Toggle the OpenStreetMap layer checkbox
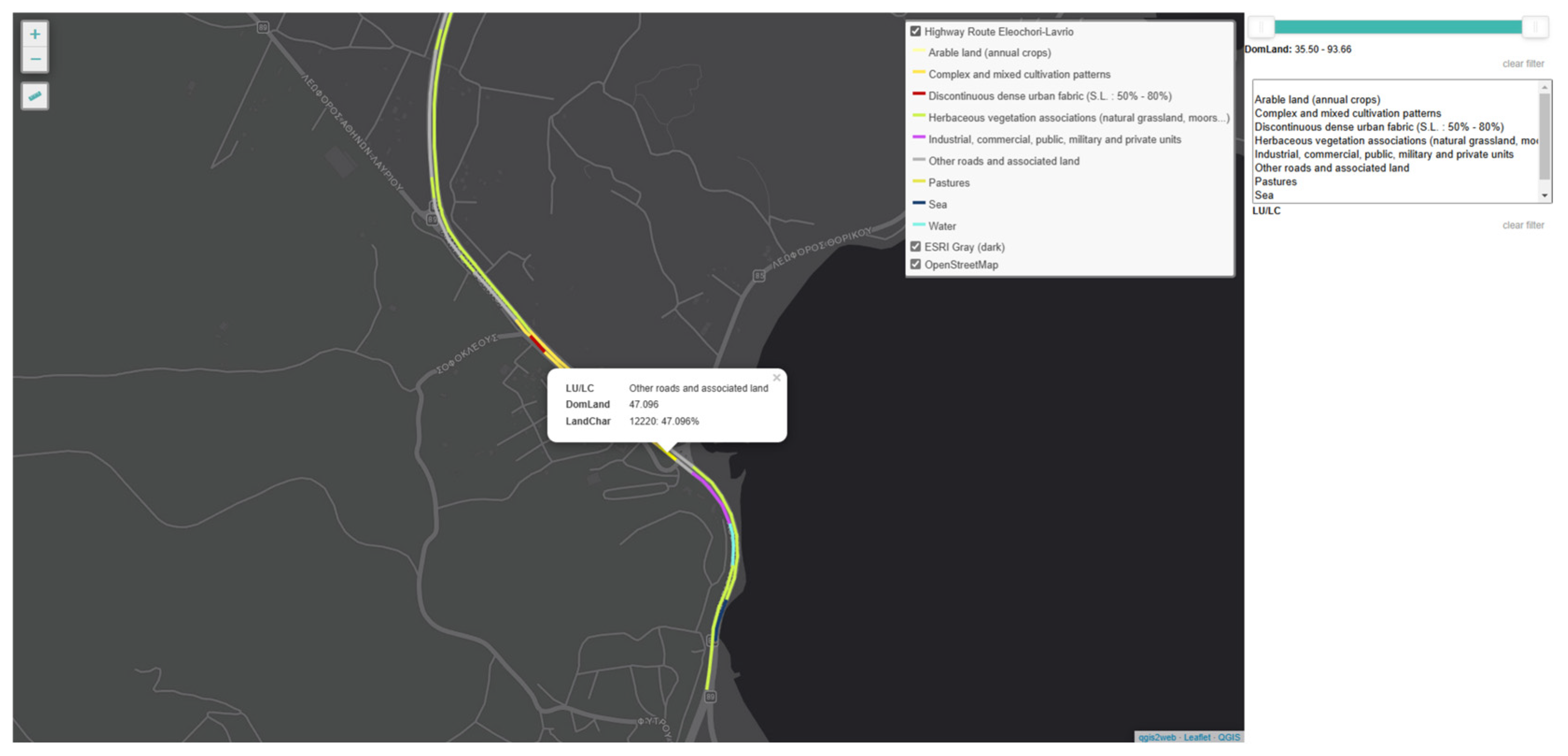Image resolution: width=1568 pixels, height=756 pixels. point(915,264)
